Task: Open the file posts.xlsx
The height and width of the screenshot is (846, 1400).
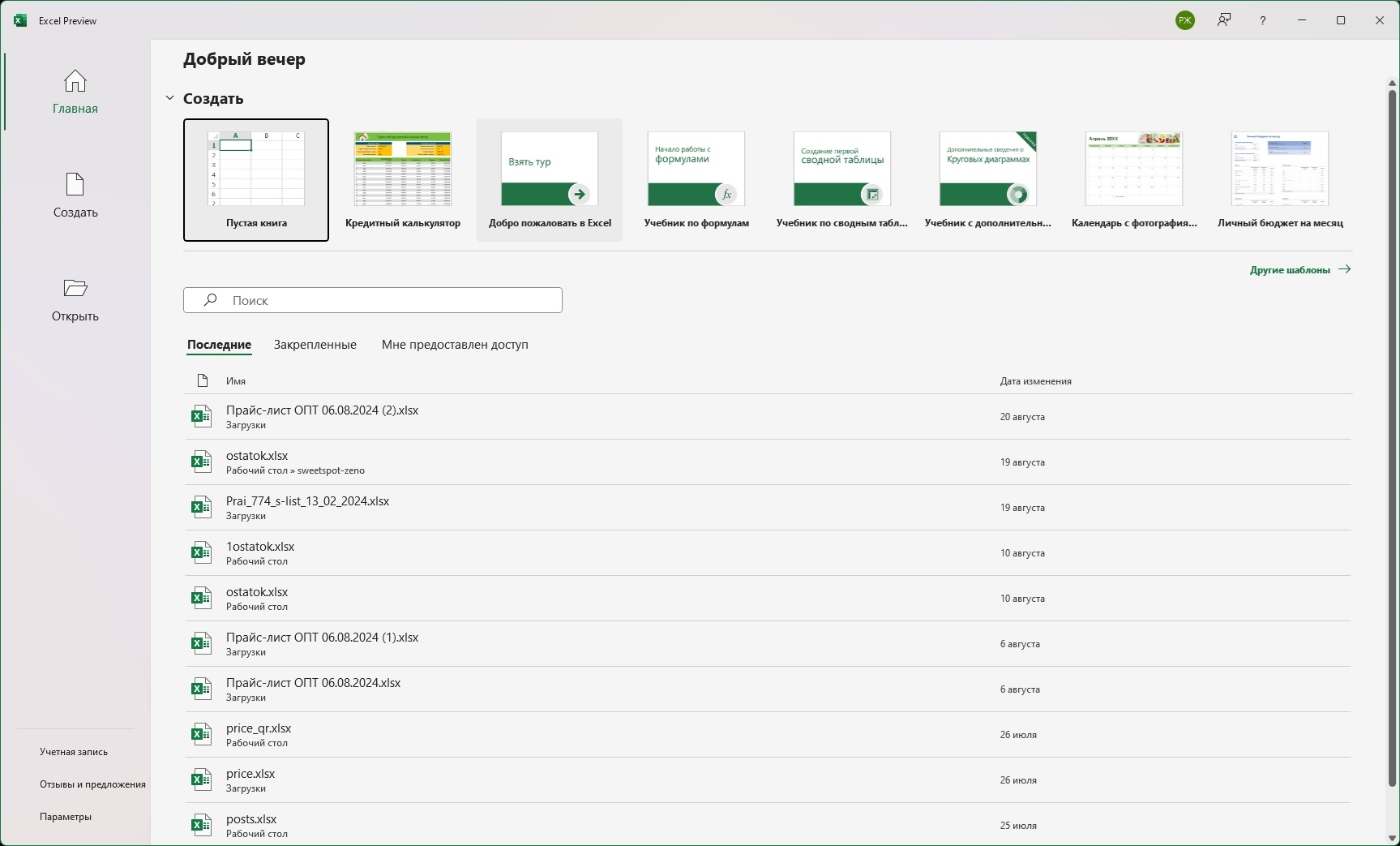Action: [x=768, y=826]
